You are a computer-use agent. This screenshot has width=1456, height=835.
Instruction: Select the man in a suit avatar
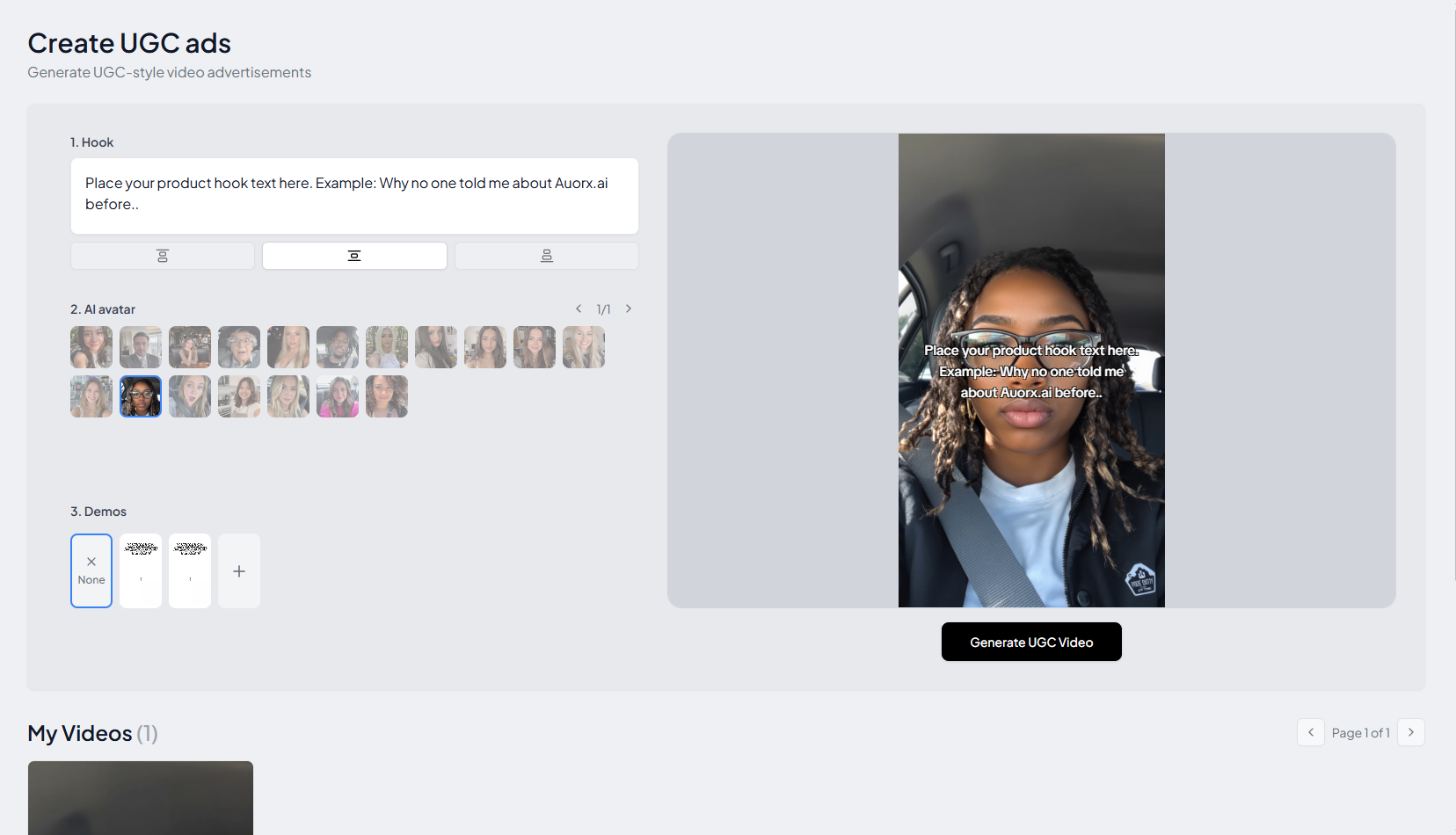tap(140, 347)
